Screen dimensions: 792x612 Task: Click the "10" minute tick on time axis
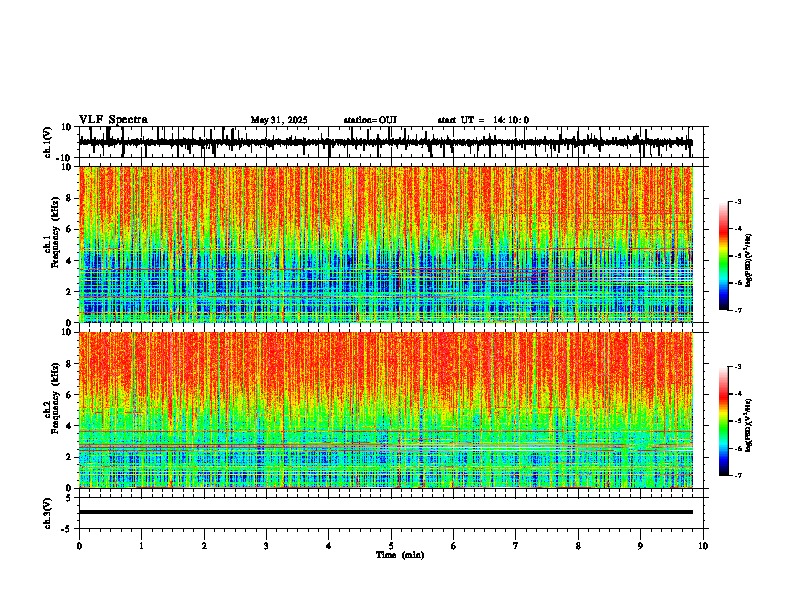[703, 546]
